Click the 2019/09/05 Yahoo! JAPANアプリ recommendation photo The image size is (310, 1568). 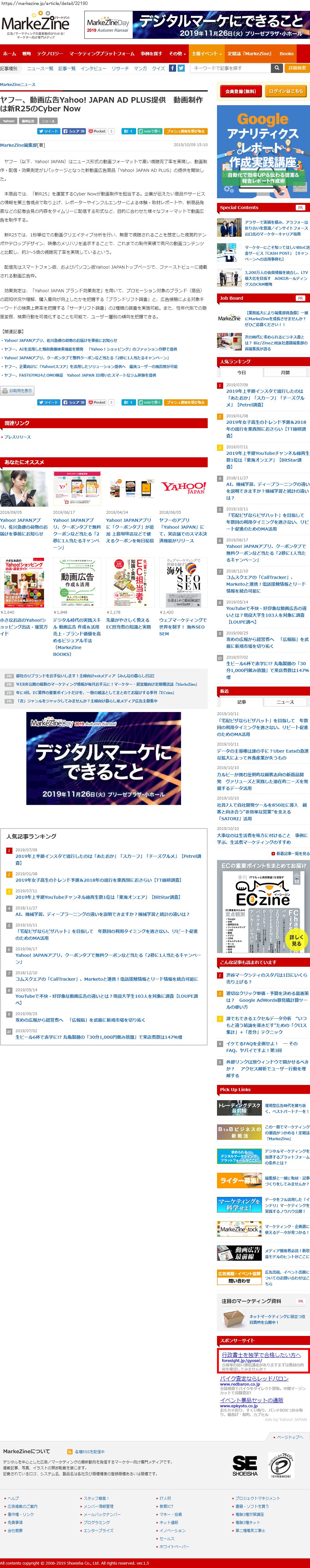click(x=24, y=489)
